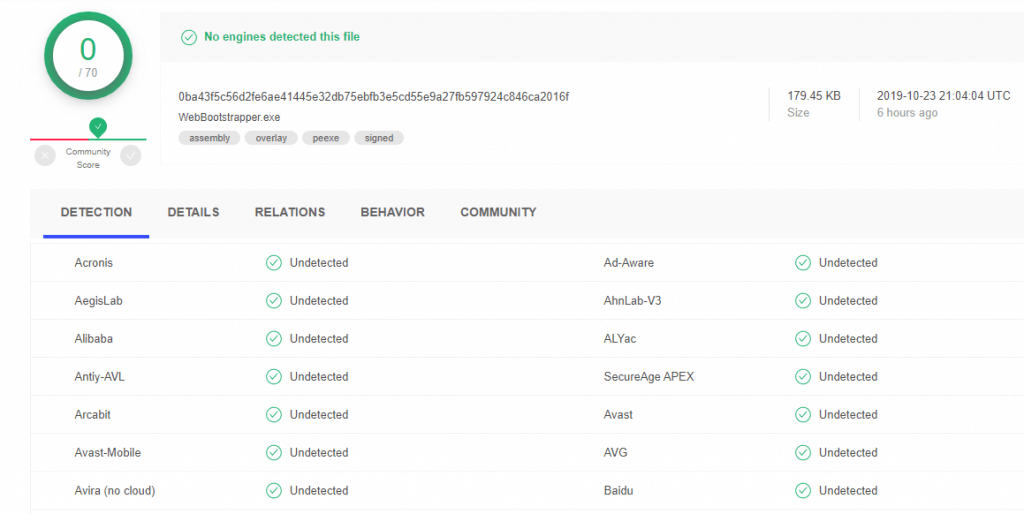Click the community score downvote X icon
1024x514 pixels.
[x=45, y=155]
